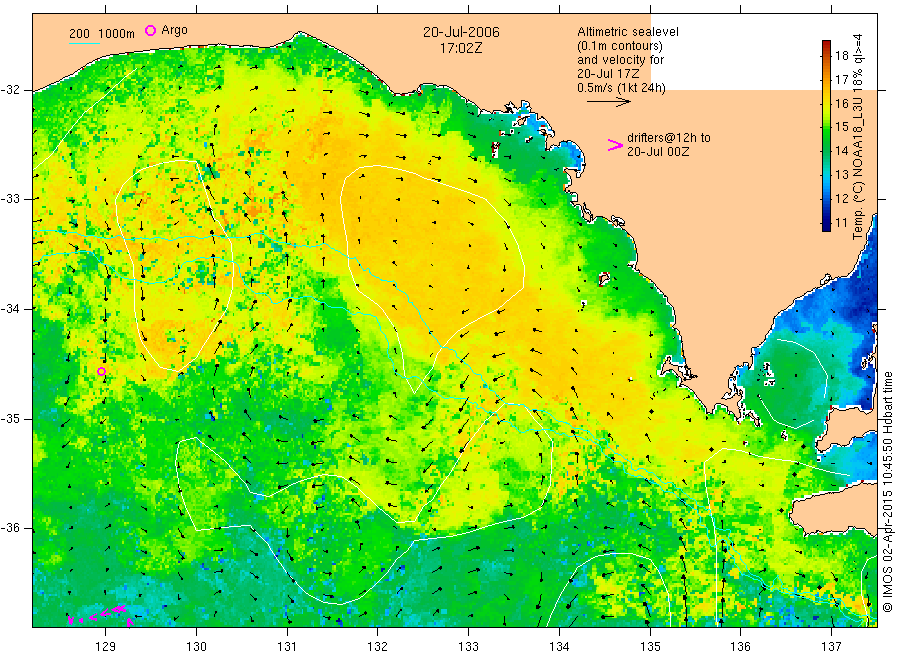Click the latitude label -36
This screenshot has height=660, width=900.
click(x=10, y=528)
